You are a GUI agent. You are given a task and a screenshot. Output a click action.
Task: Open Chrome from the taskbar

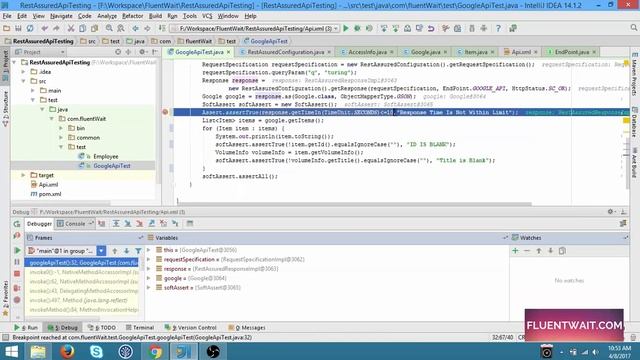(x=155, y=351)
